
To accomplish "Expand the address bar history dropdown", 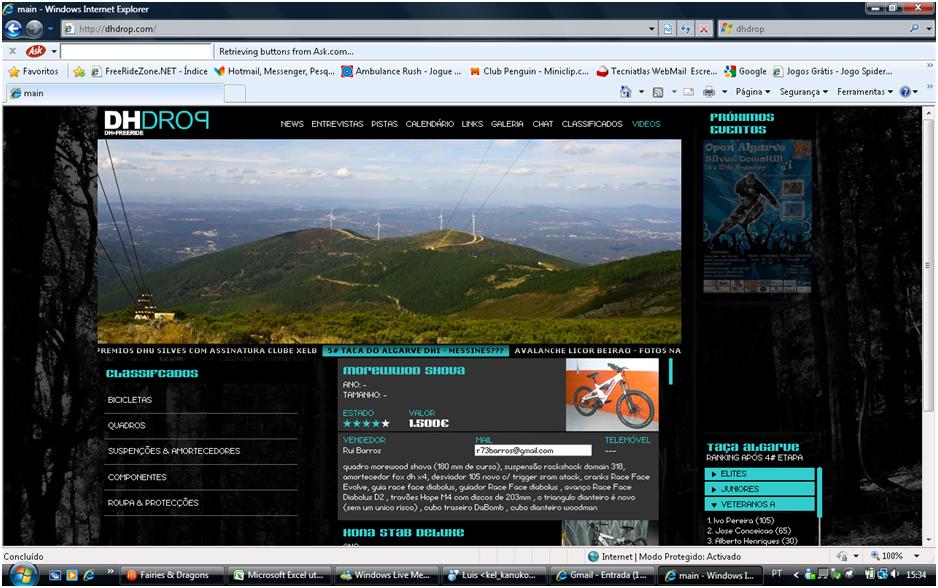I will pos(651,28).
